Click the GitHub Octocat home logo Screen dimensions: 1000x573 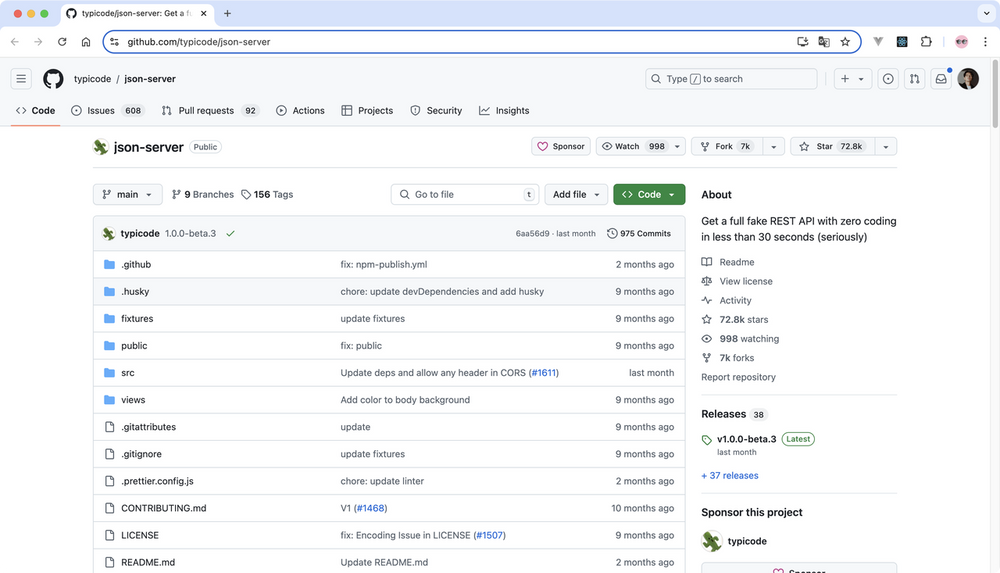(x=53, y=79)
